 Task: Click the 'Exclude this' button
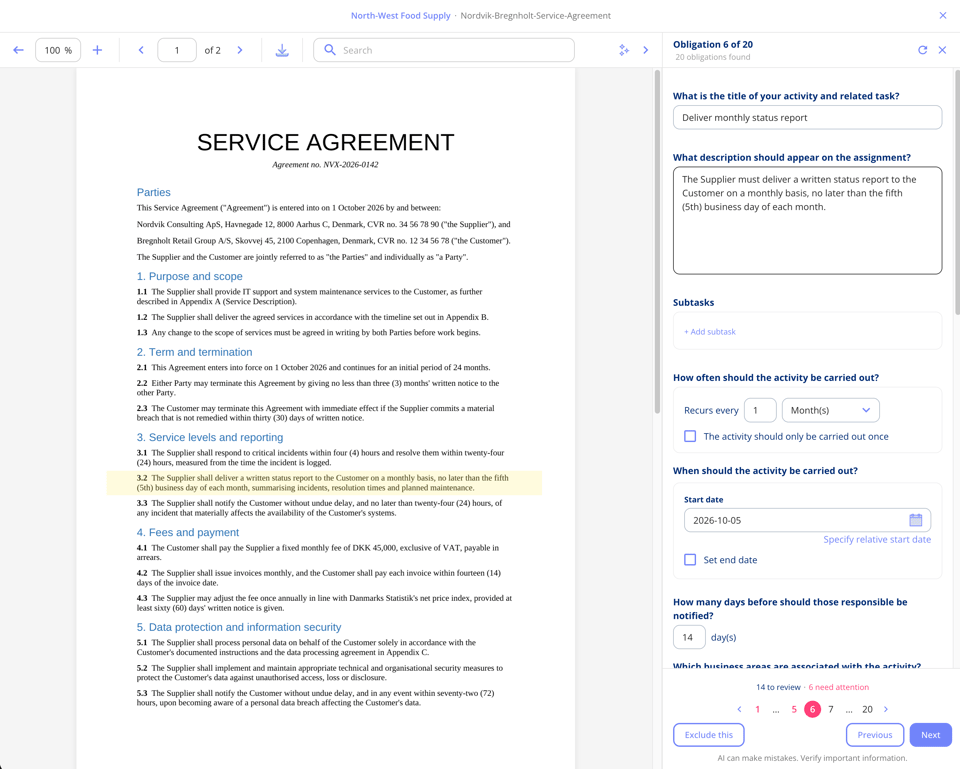coord(708,735)
